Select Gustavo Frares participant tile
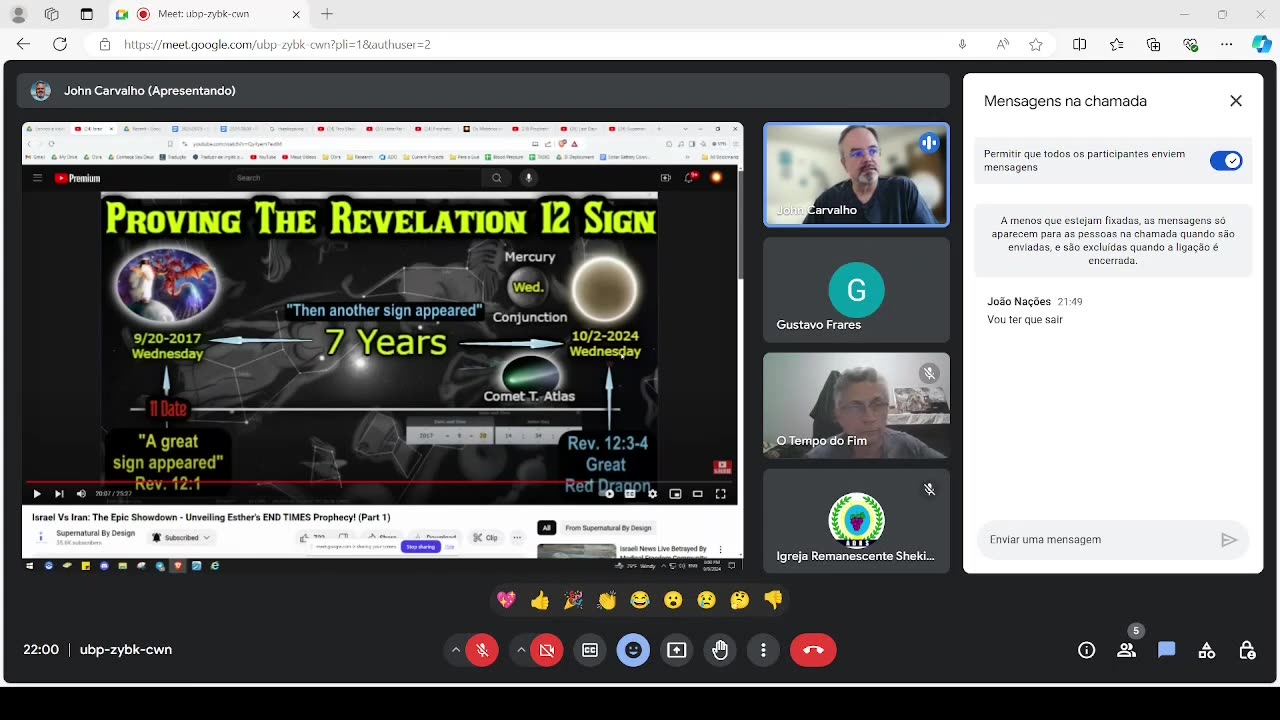This screenshot has width=1280, height=720. 856,290
